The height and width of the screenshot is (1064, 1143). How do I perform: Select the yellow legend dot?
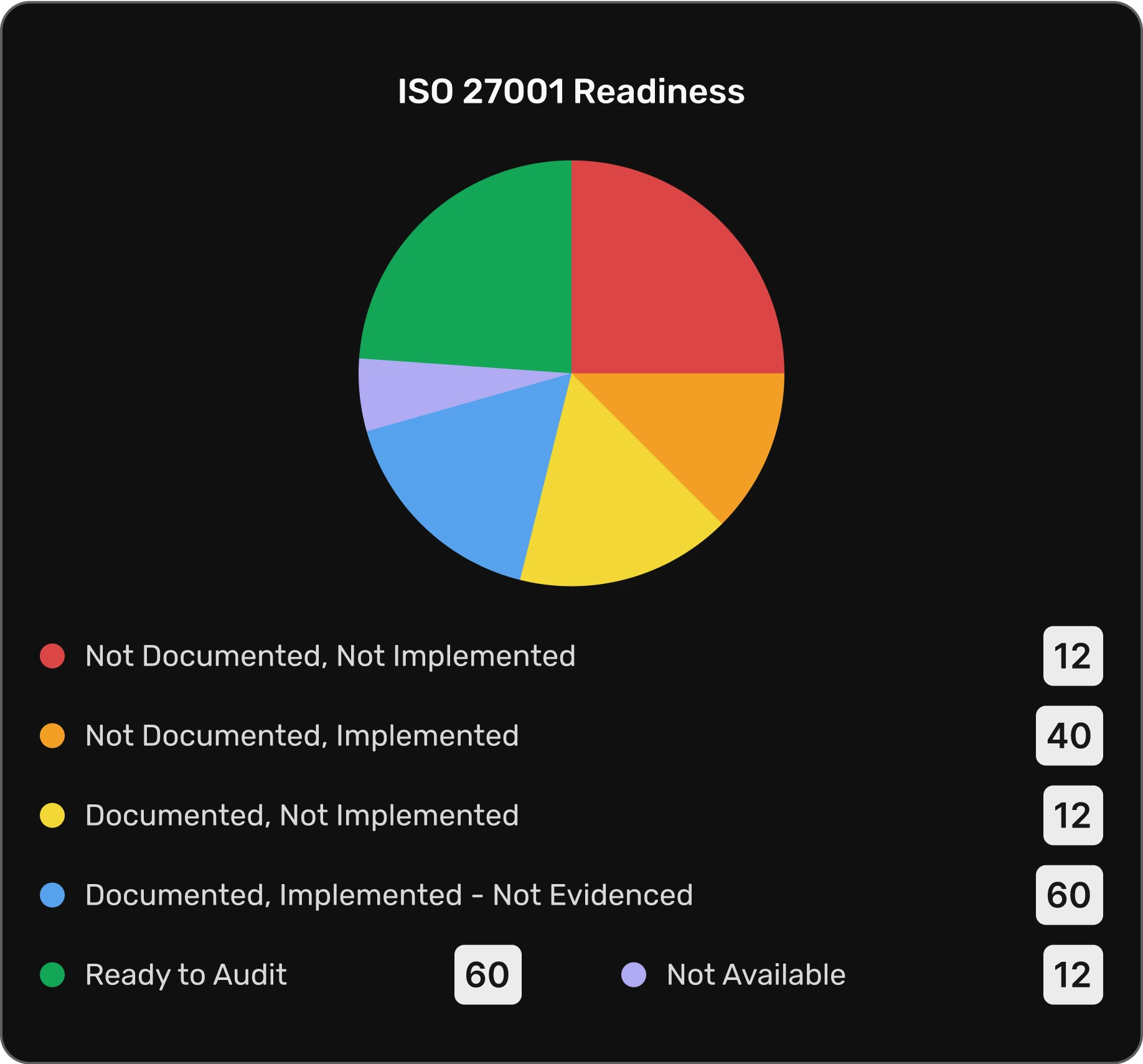(x=52, y=816)
